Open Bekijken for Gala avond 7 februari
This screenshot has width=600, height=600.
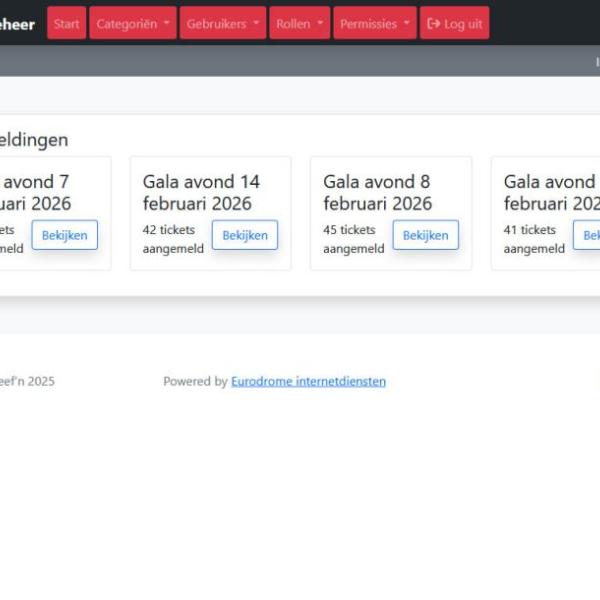pos(64,235)
